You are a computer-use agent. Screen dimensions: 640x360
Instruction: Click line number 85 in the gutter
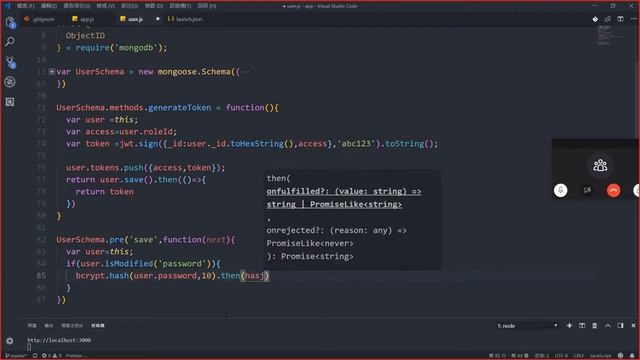(41, 276)
